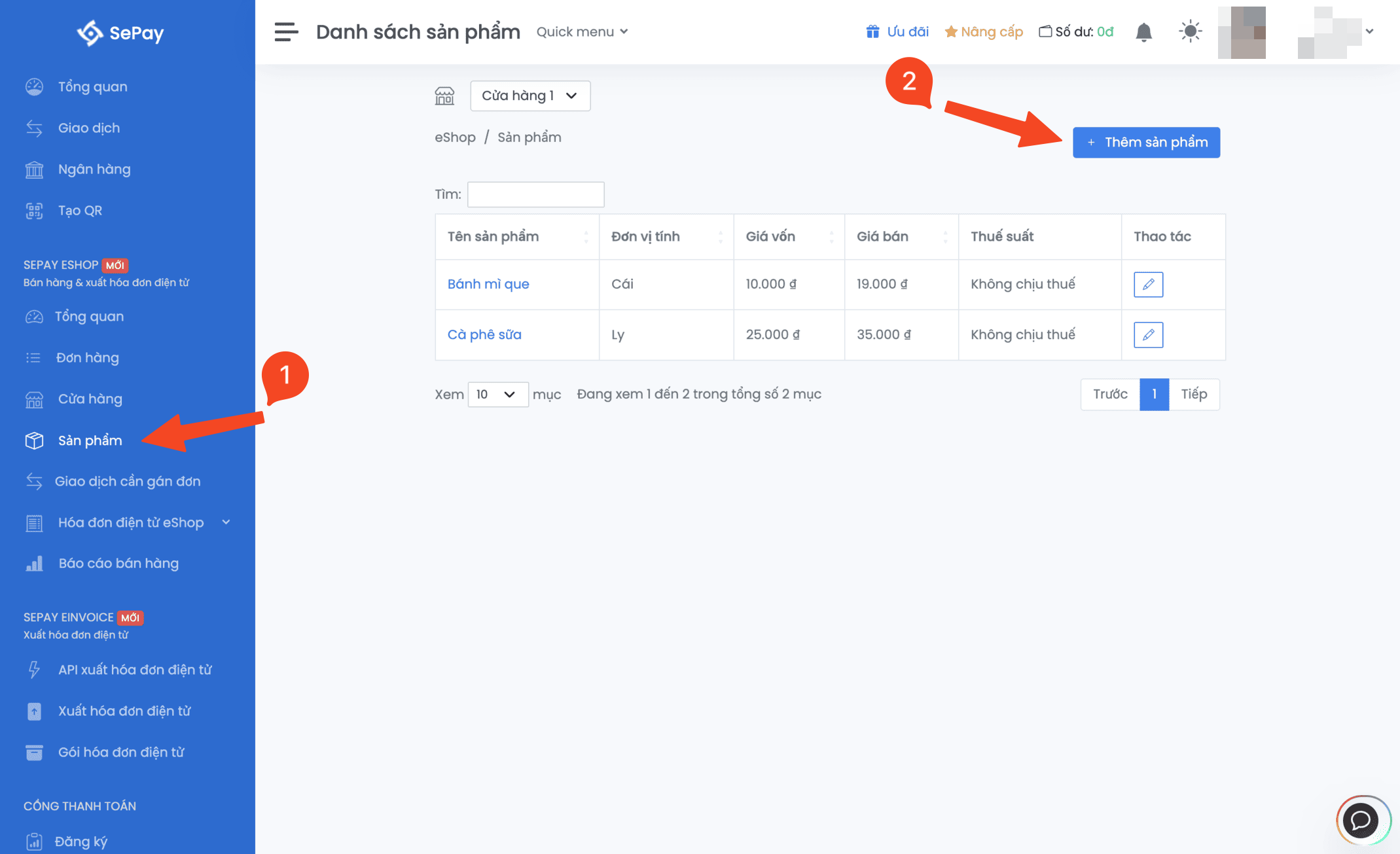The width and height of the screenshot is (1400, 854).
Task: Click edit pencil for Bánh mì que
Action: [1148, 285]
